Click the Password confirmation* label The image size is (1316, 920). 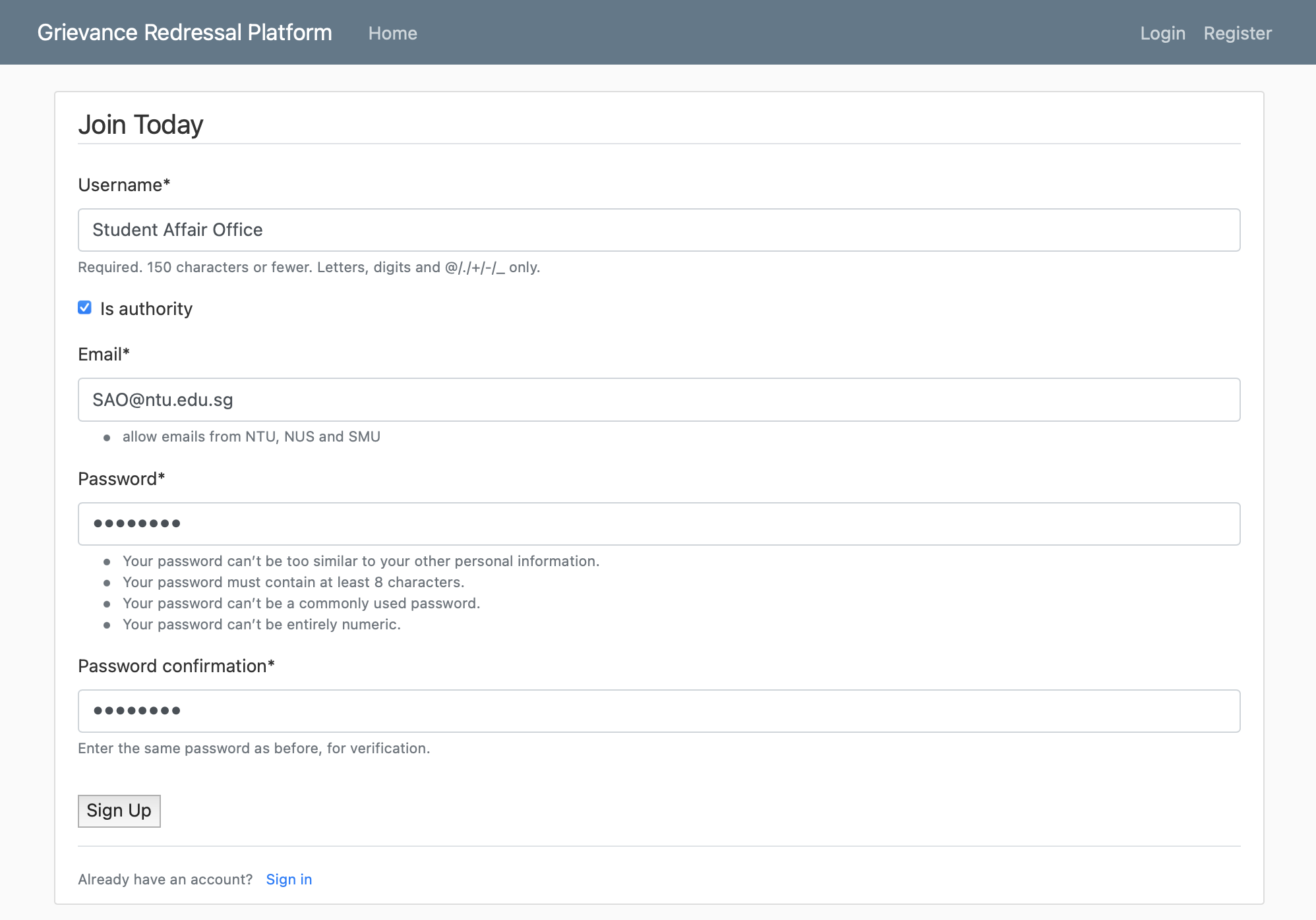(x=176, y=666)
